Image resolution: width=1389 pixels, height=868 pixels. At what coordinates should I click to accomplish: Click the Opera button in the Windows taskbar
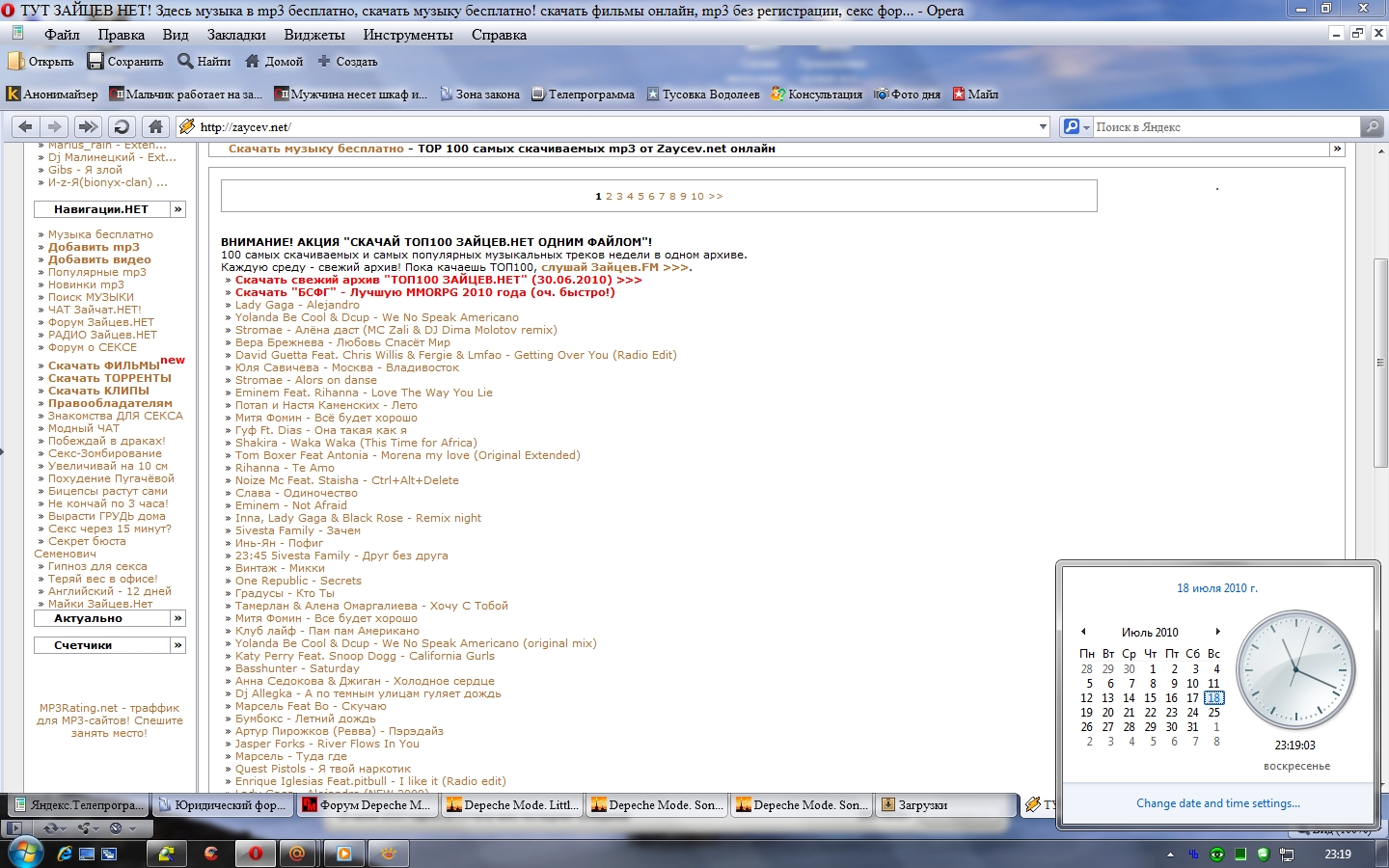tap(255, 854)
